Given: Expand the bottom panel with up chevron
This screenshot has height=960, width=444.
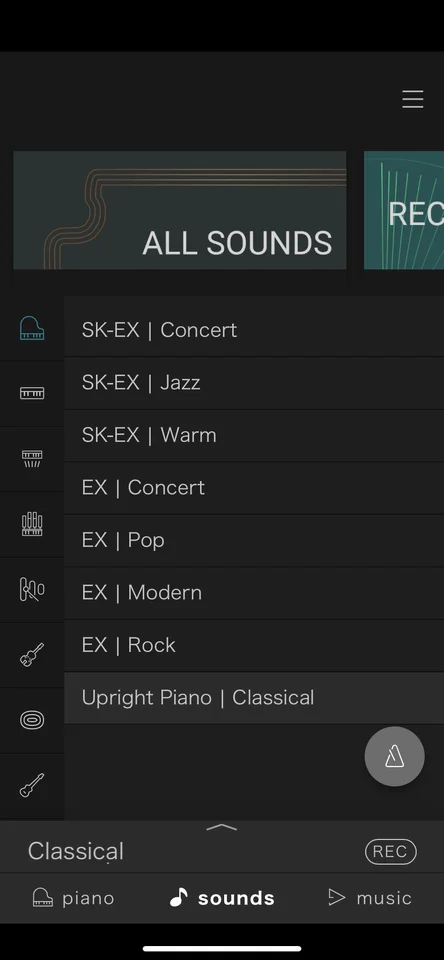Looking at the screenshot, I should coord(222,828).
